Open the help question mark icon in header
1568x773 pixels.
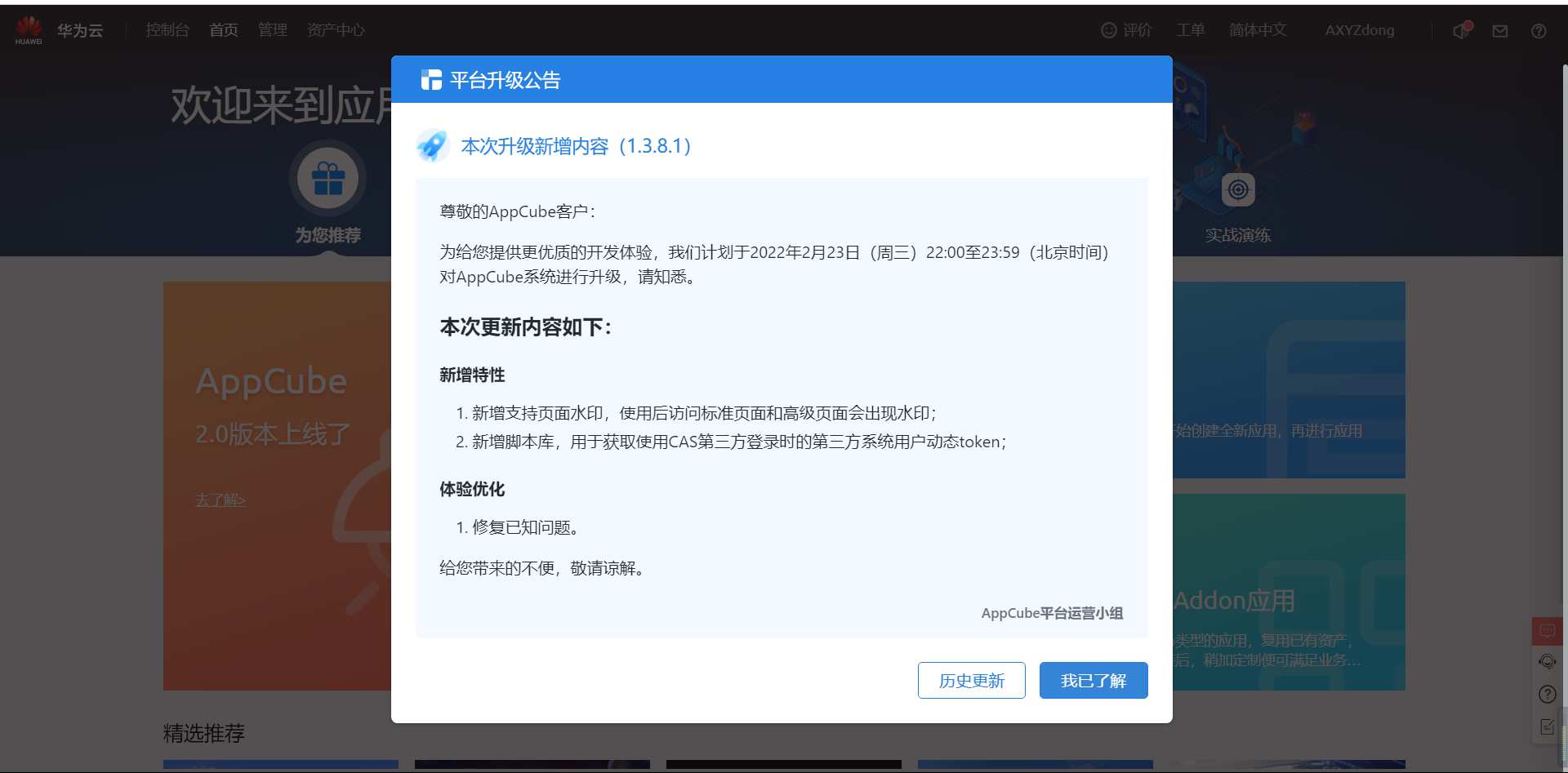point(1539,31)
